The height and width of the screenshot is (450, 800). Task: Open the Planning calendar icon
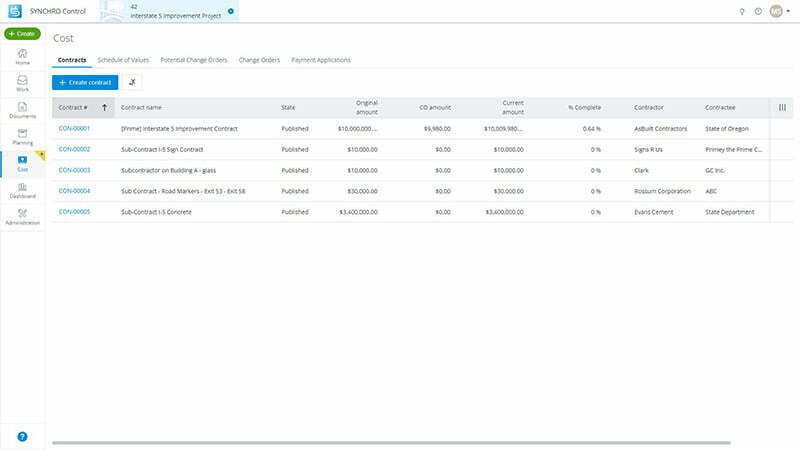pos(22,136)
